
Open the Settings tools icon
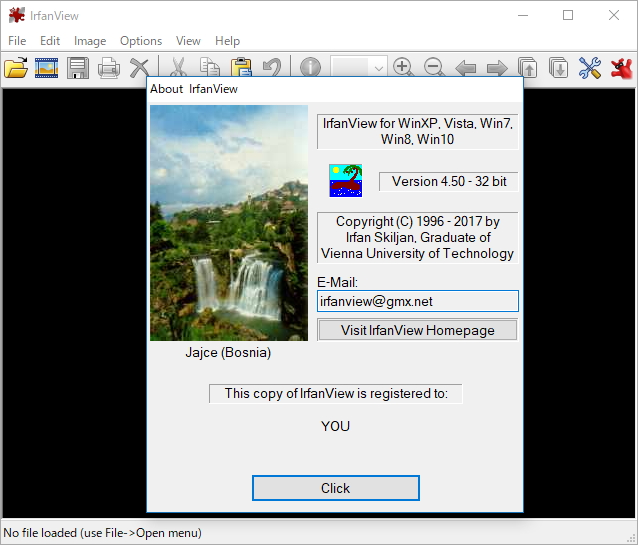[590, 68]
